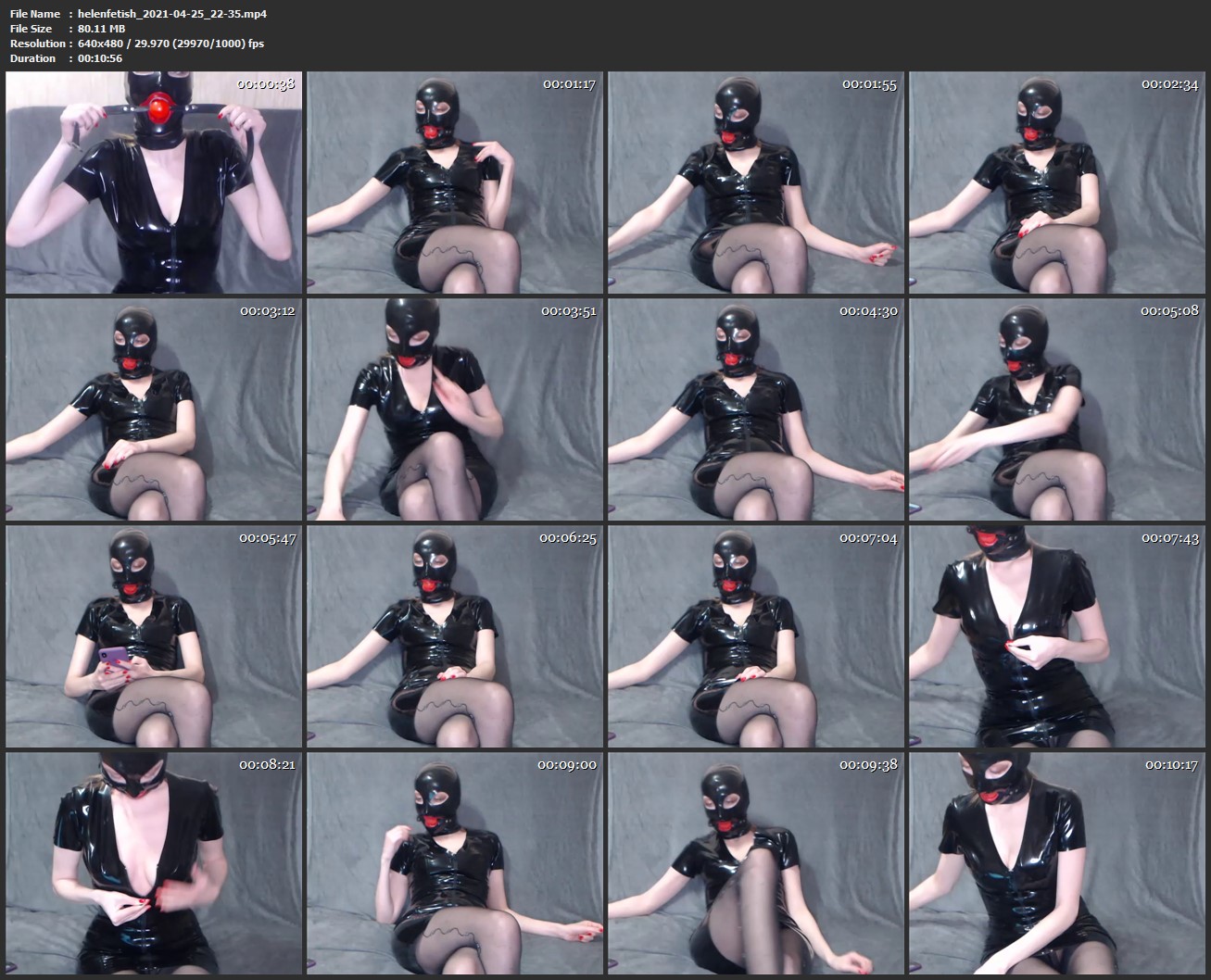Select the thumbnail stamped 00:05:47
Image resolution: width=1211 pixels, height=980 pixels.
tap(154, 636)
